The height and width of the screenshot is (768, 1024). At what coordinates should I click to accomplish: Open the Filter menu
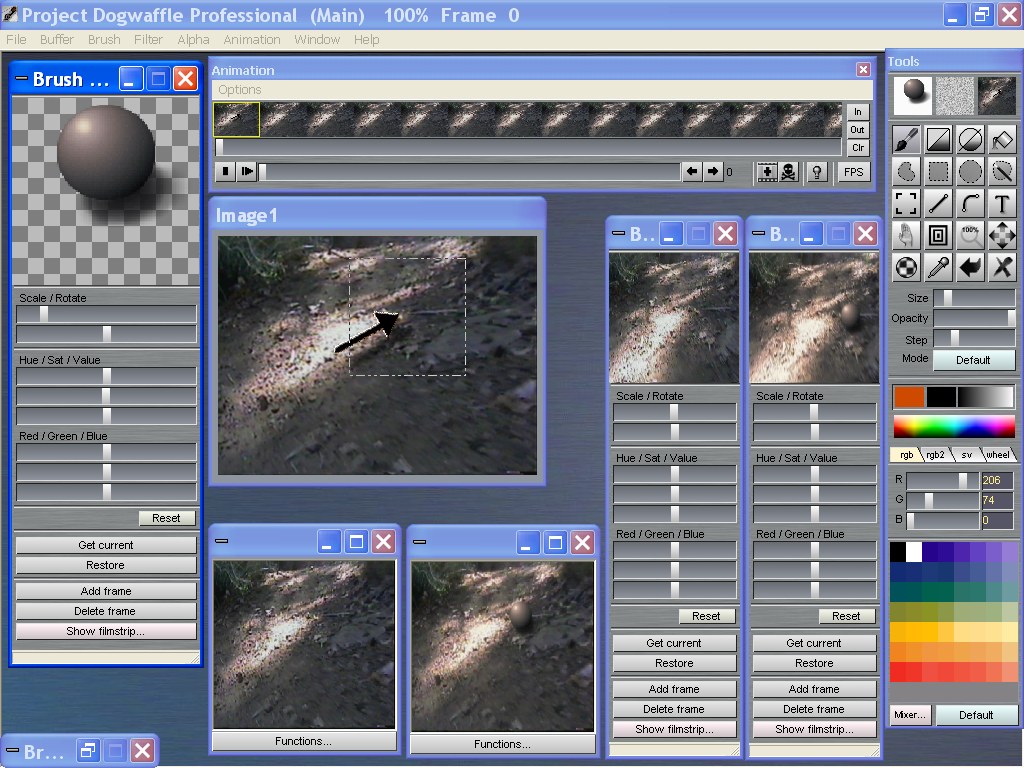coord(148,40)
